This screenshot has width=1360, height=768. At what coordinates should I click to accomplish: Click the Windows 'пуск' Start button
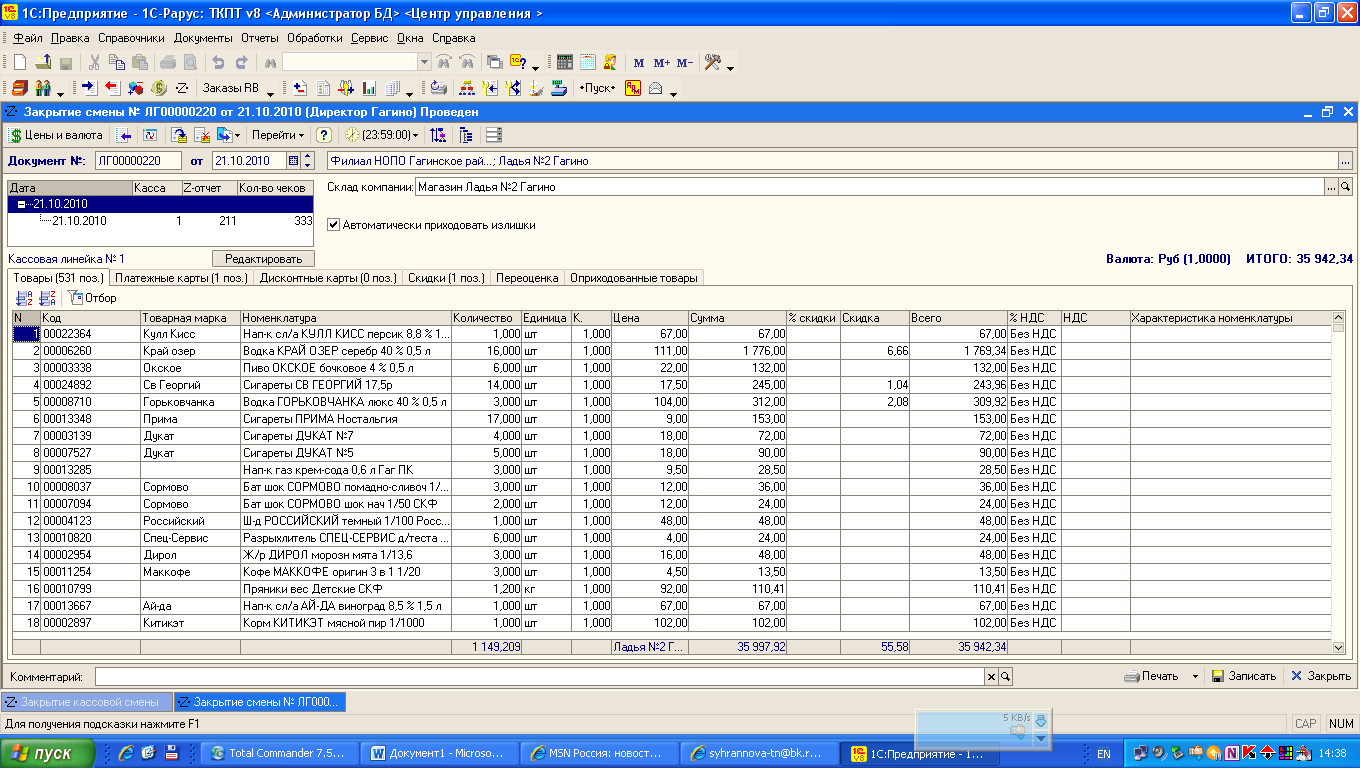click(48, 753)
